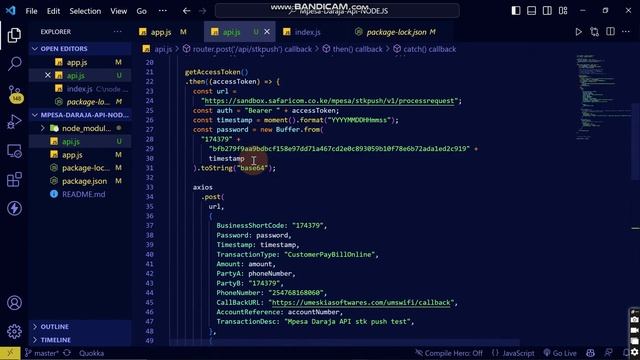The width and height of the screenshot is (640, 360).
Task: Split the editor to the right
Action: pyautogui.click(x=610, y=32)
